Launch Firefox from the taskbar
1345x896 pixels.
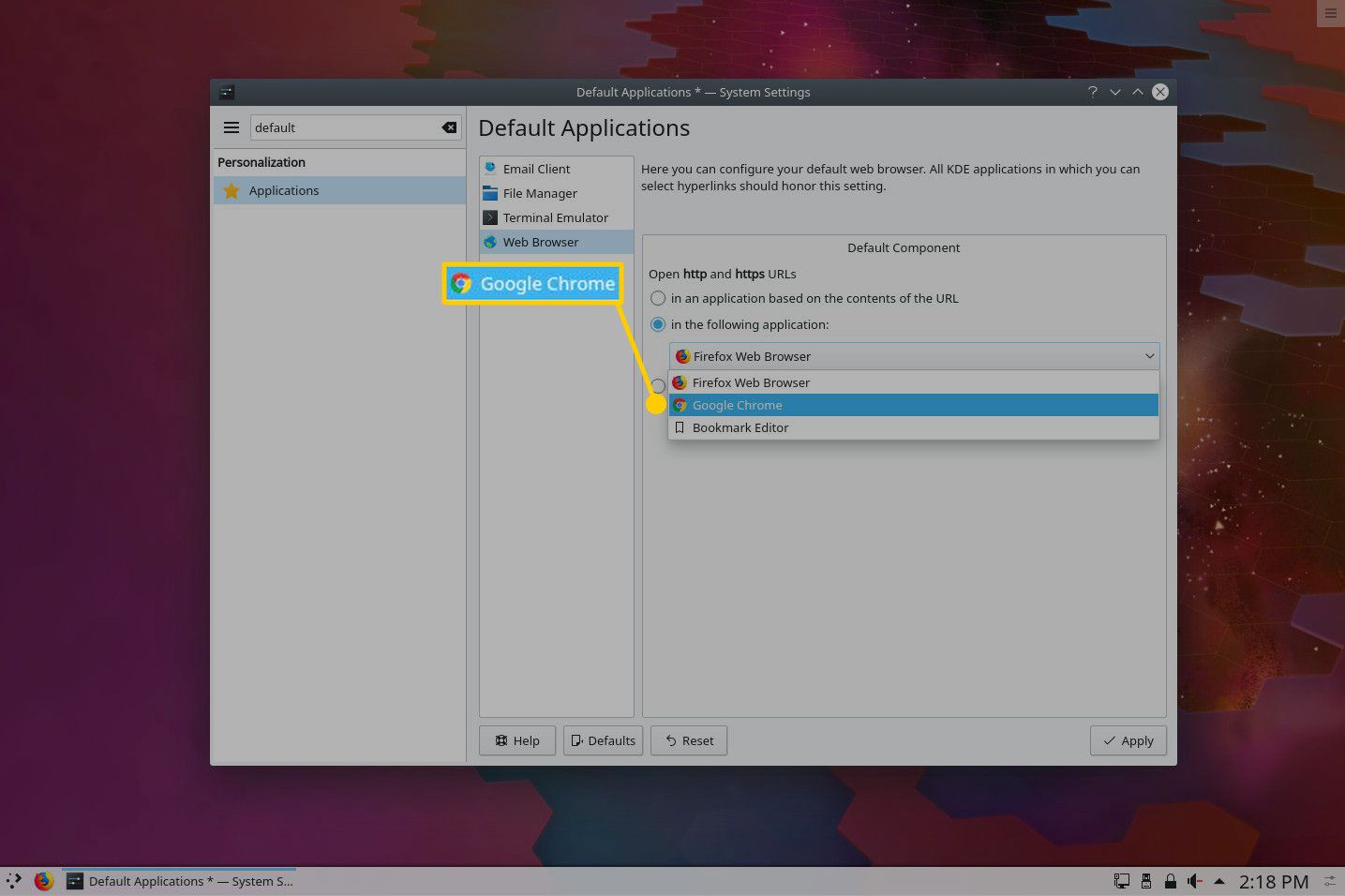tap(43, 881)
